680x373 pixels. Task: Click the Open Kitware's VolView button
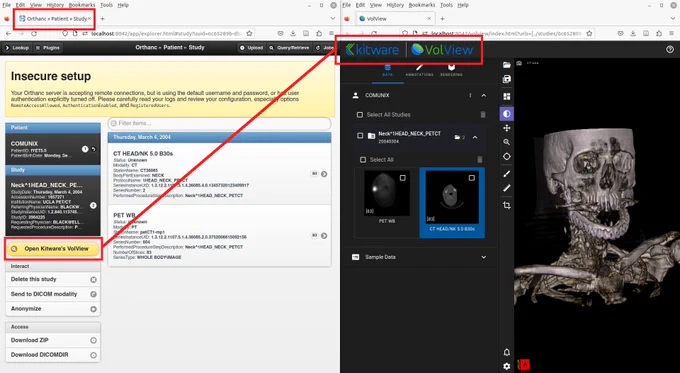coord(53,249)
